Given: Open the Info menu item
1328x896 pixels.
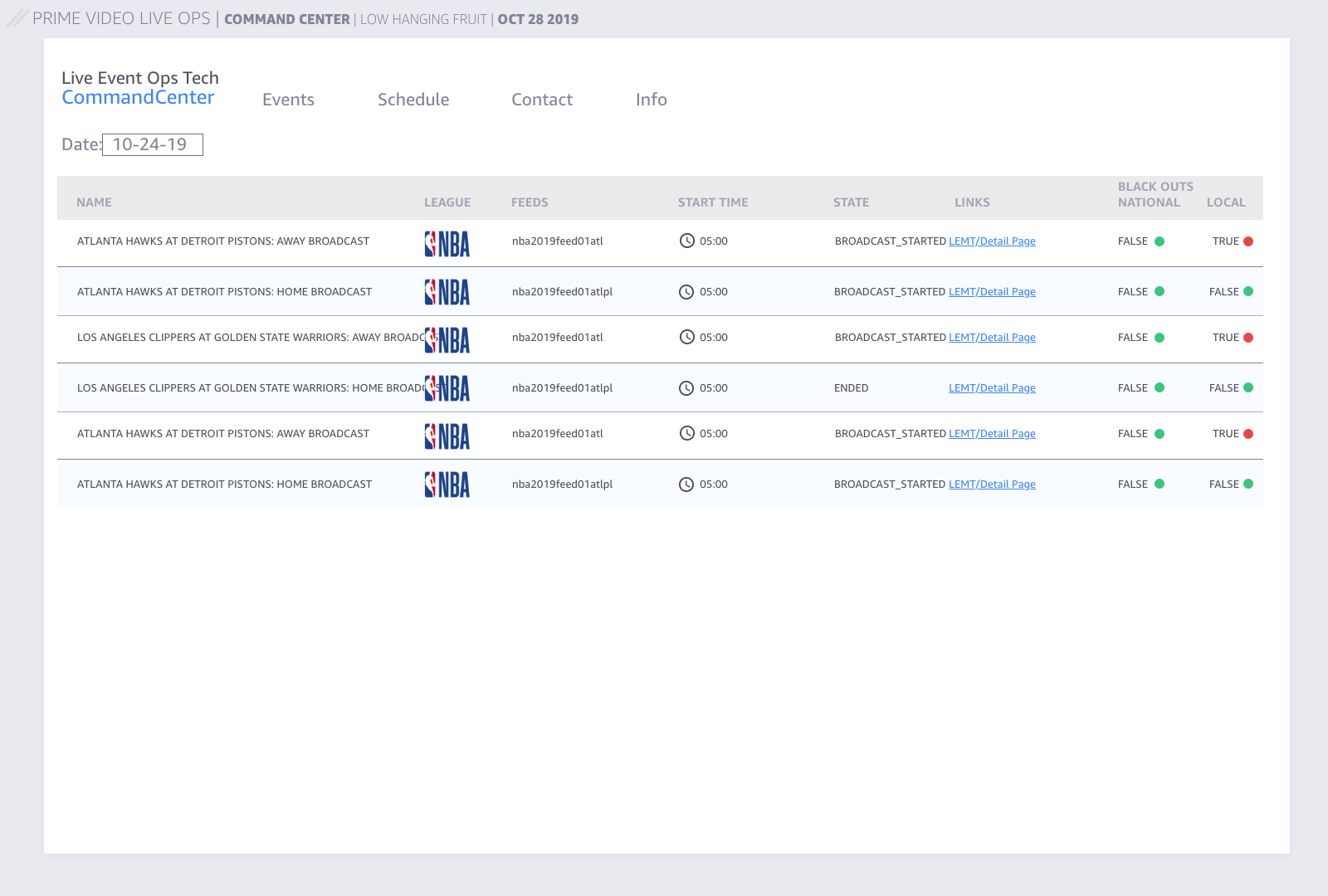Looking at the screenshot, I should (652, 100).
